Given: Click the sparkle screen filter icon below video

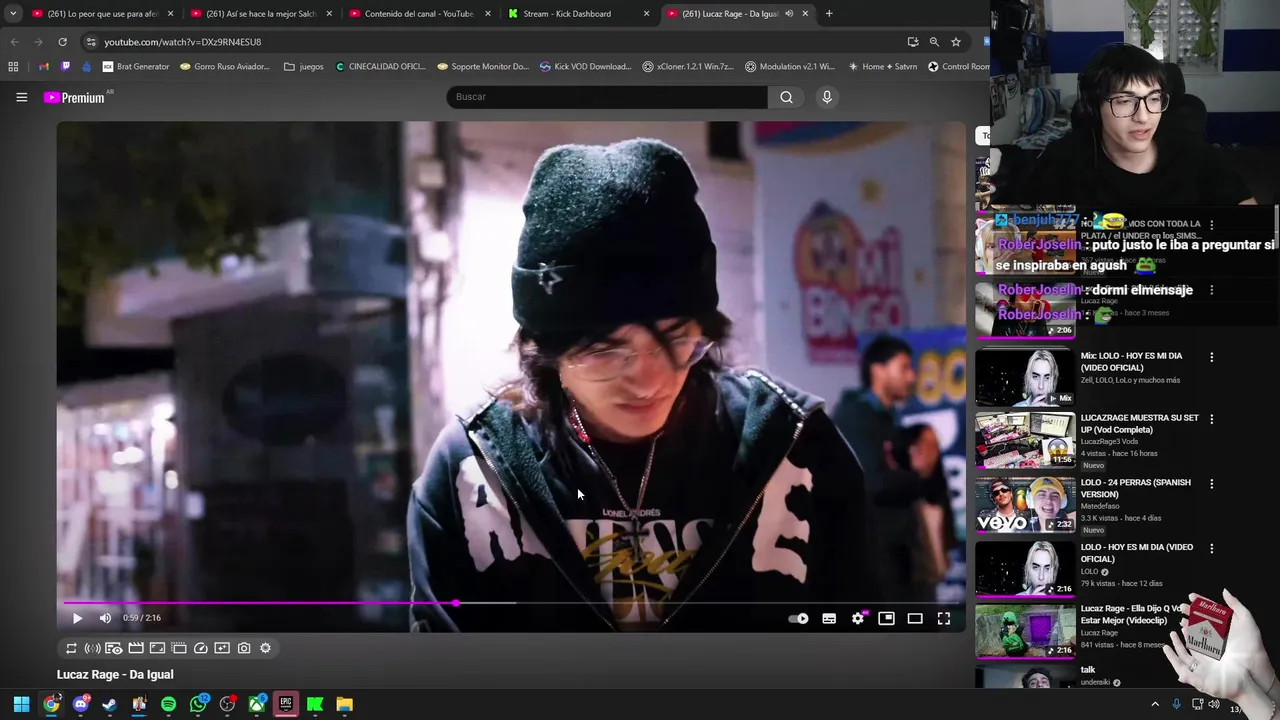Looking at the screenshot, I should click(x=222, y=648).
